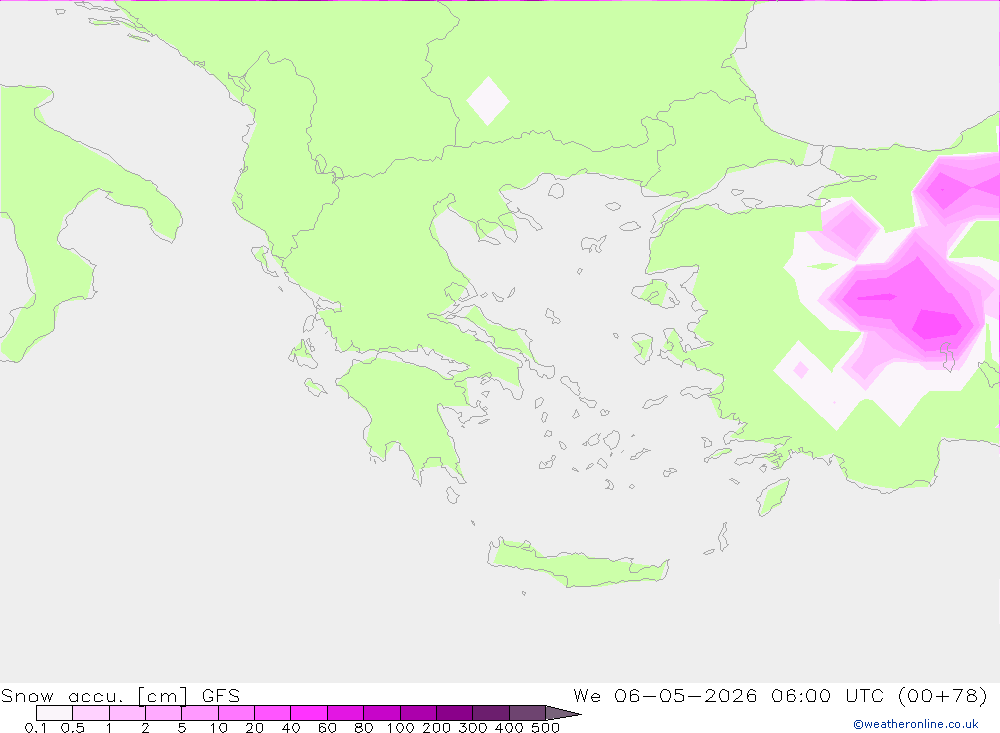This screenshot has width=1000, height=733.
Task: Click the (00+78) forecast hour text
Action: click(943, 695)
